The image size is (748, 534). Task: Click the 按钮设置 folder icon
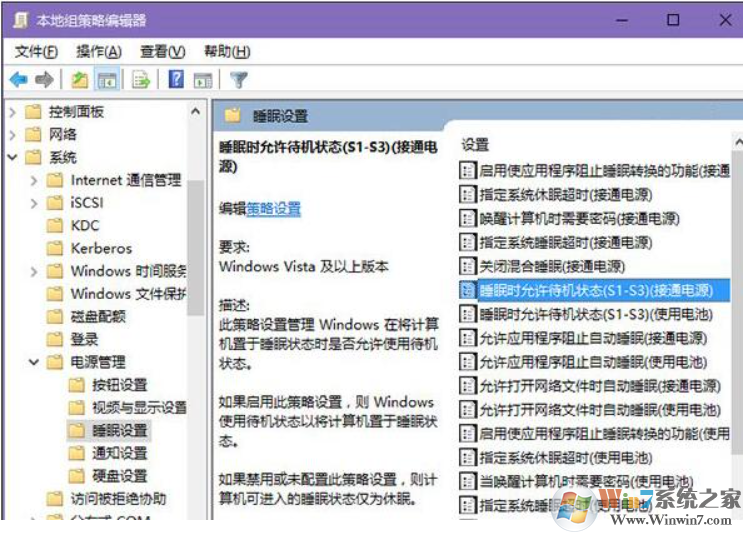pos(76,385)
